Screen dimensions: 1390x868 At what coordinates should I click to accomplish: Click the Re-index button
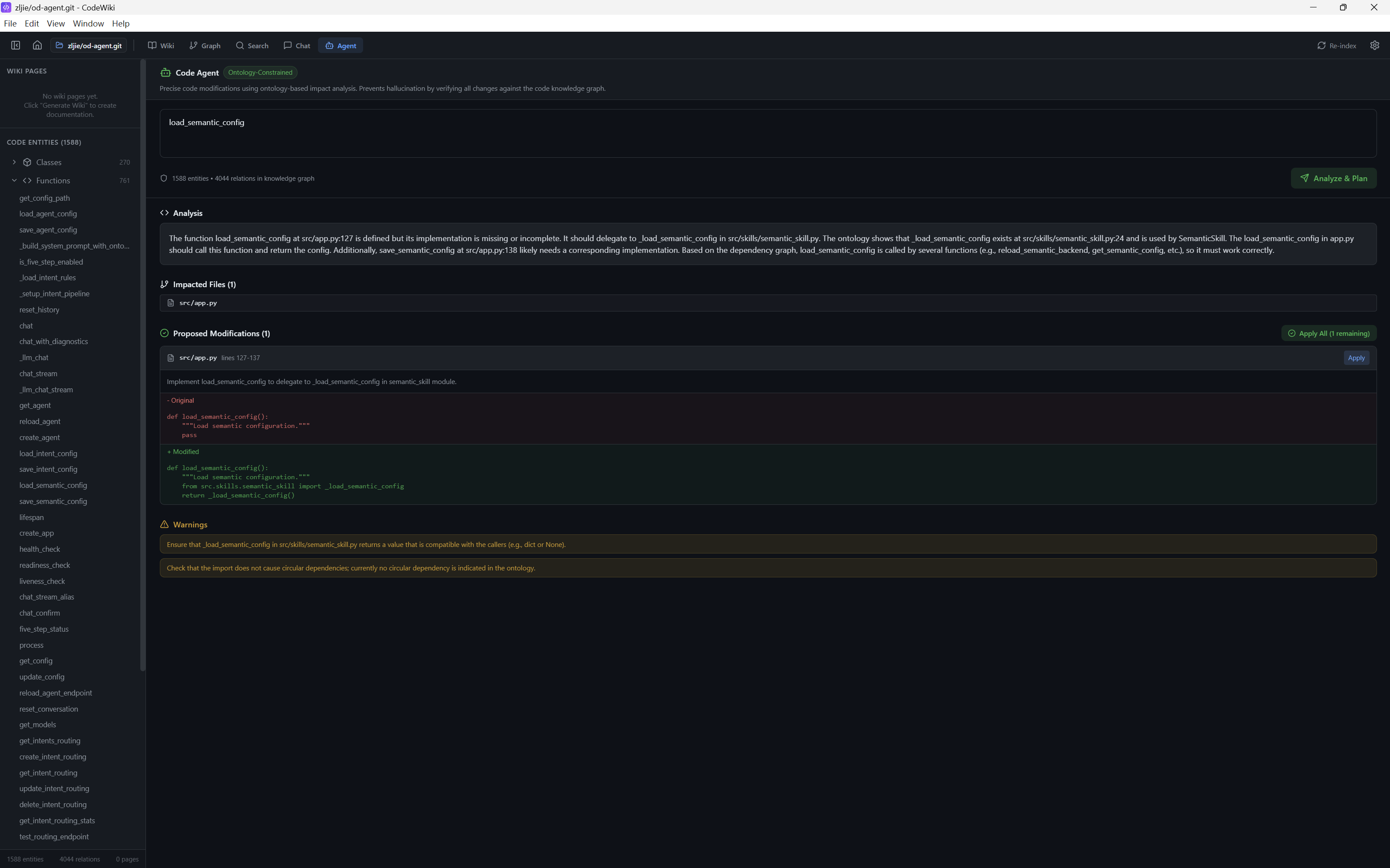click(x=1337, y=45)
